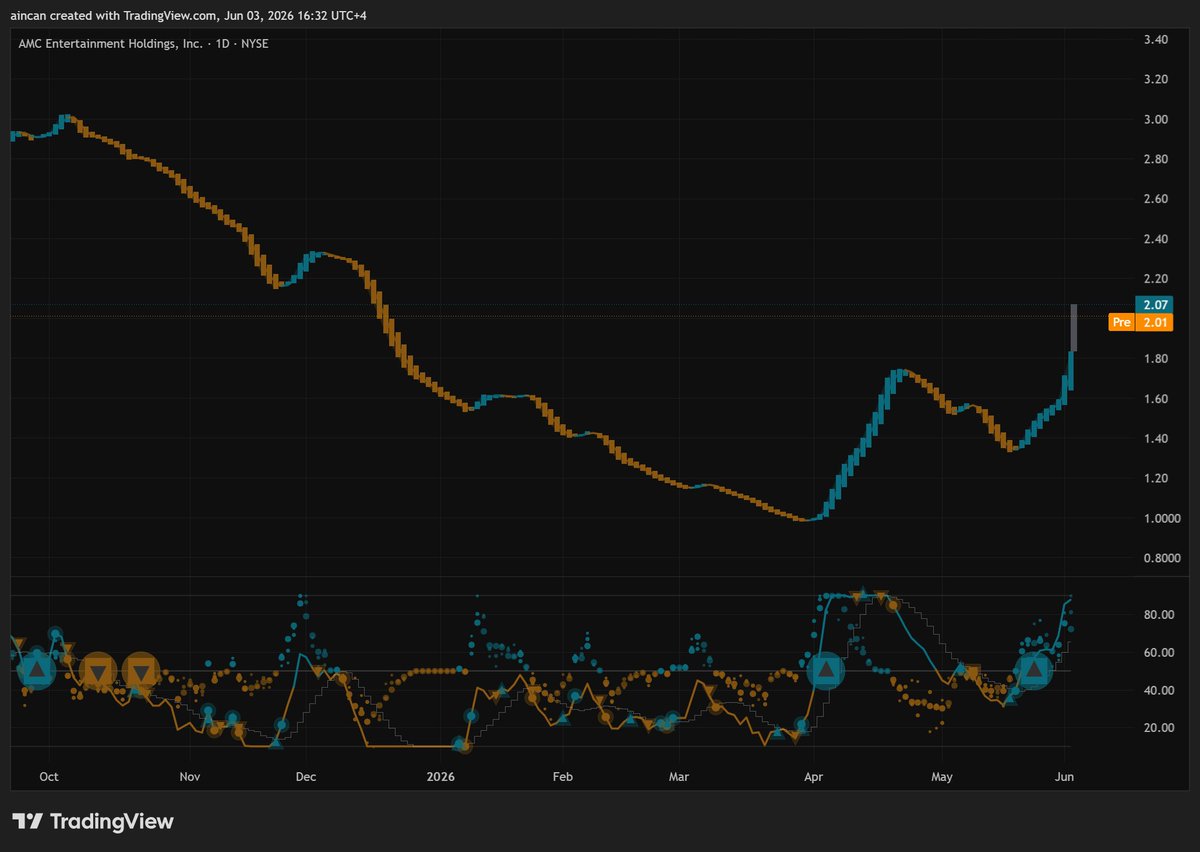Click the 2.20 price axis label
This screenshot has height=852, width=1200.
pos(1157,279)
